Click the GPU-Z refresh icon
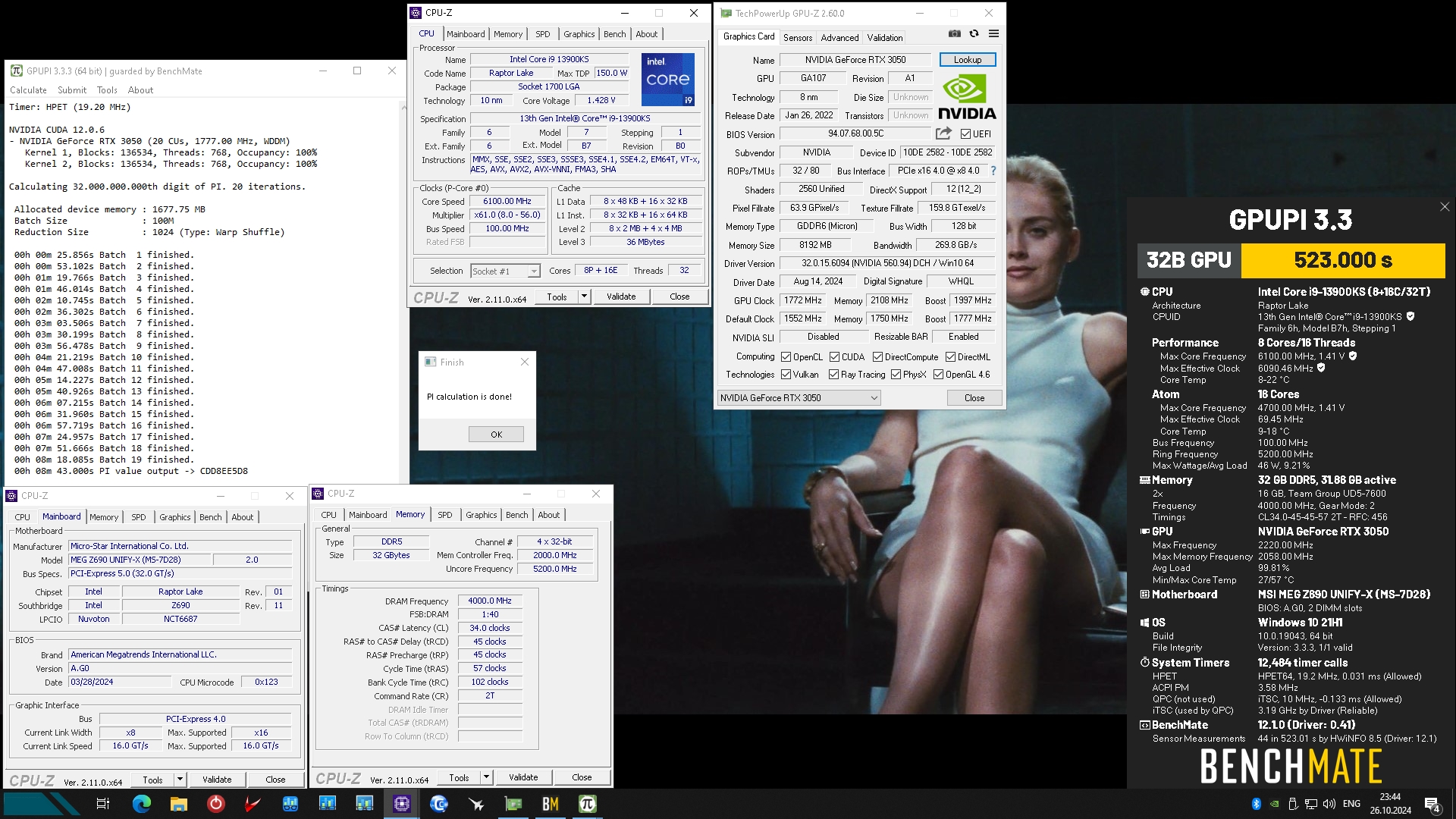 (x=974, y=33)
